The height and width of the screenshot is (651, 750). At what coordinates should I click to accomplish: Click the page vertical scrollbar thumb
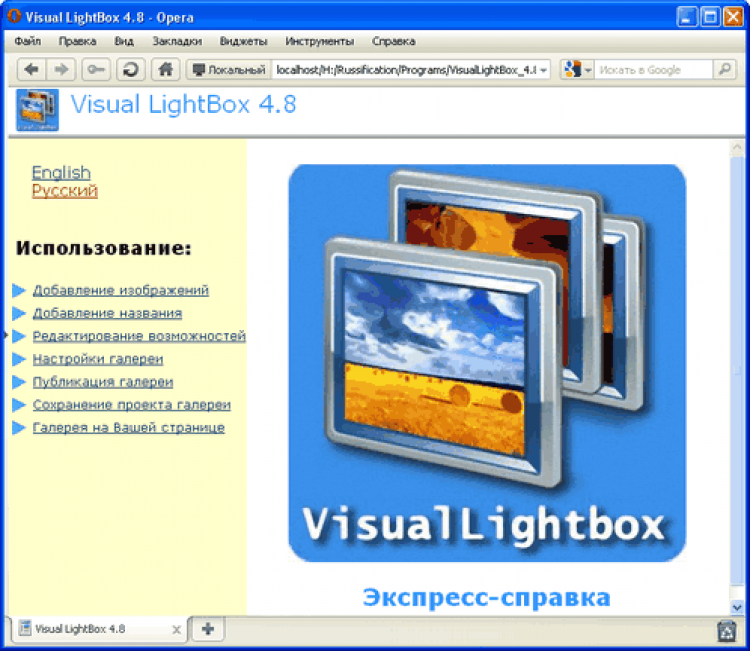(737, 371)
